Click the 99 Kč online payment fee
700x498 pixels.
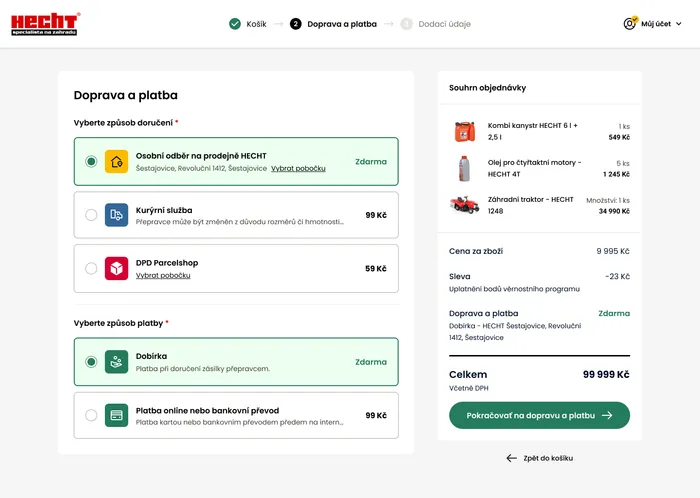click(376, 415)
